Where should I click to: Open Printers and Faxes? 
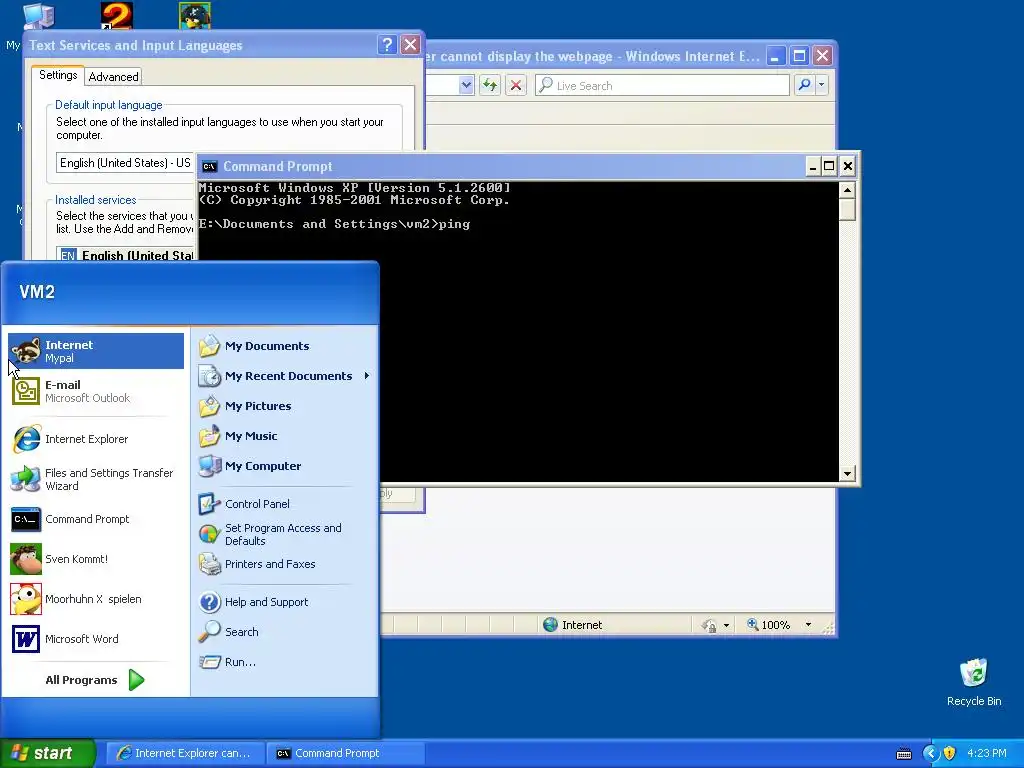tap(284, 564)
